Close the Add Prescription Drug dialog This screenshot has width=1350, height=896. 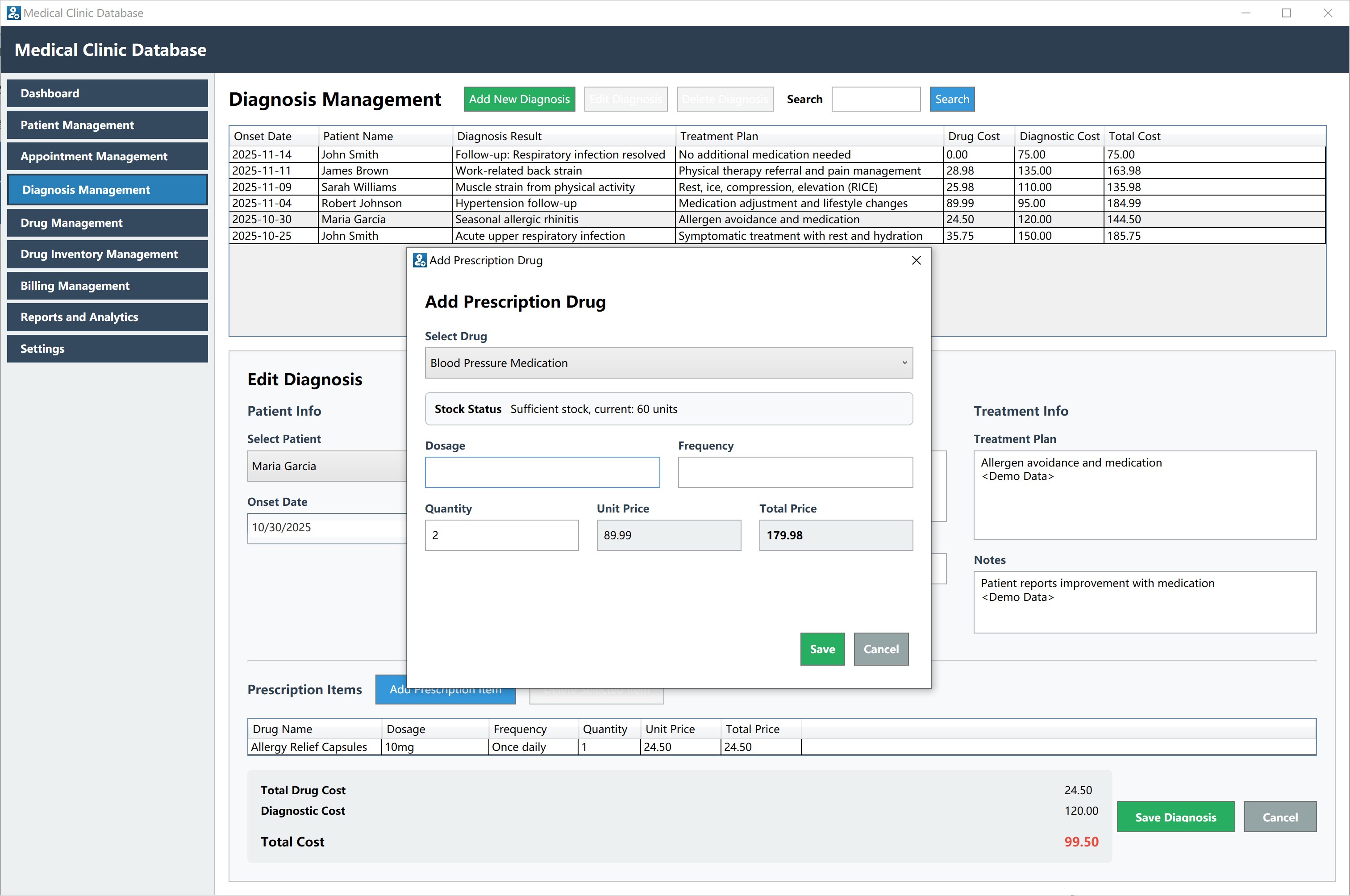(x=916, y=261)
